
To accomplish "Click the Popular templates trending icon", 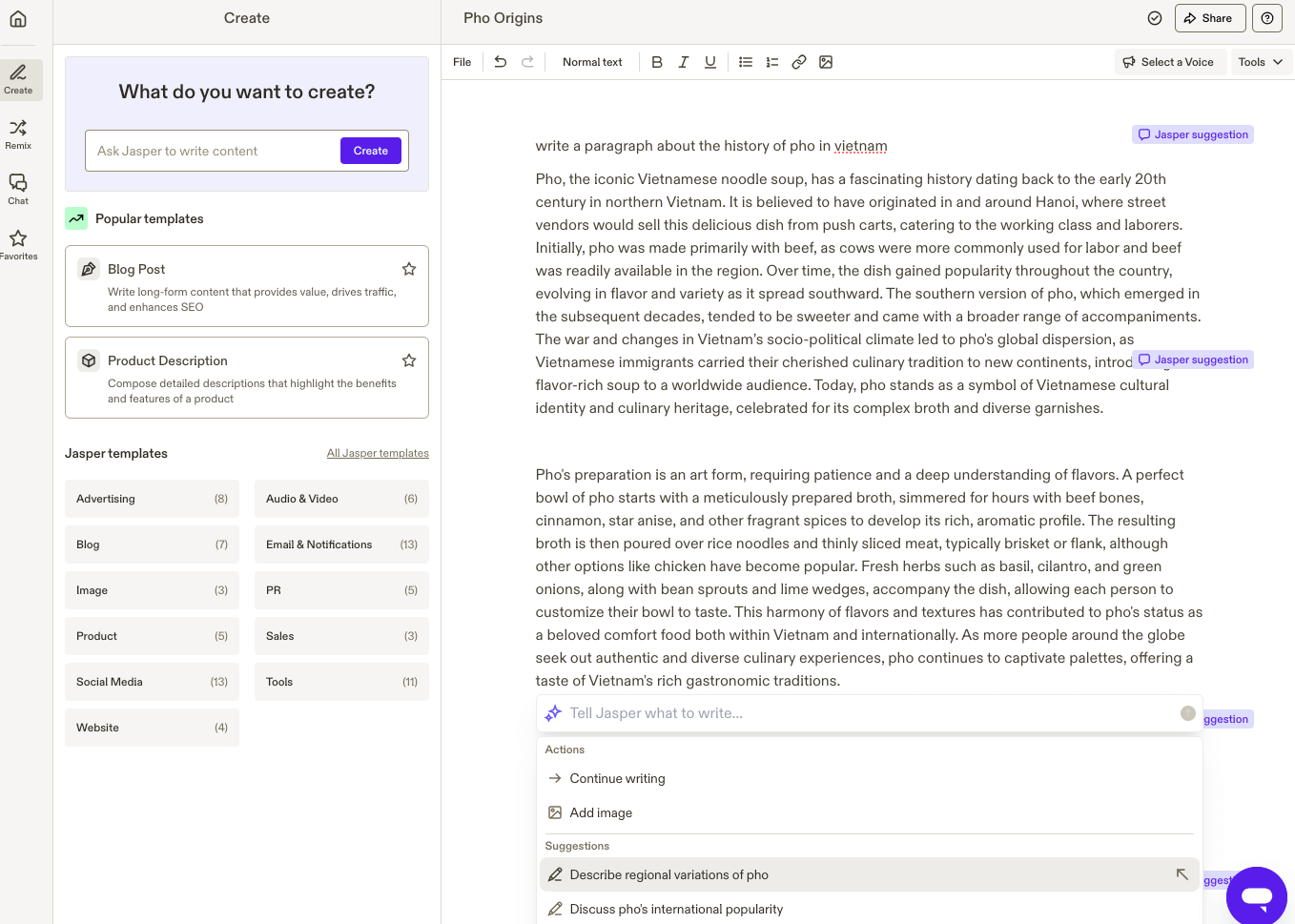I will 76,218.
